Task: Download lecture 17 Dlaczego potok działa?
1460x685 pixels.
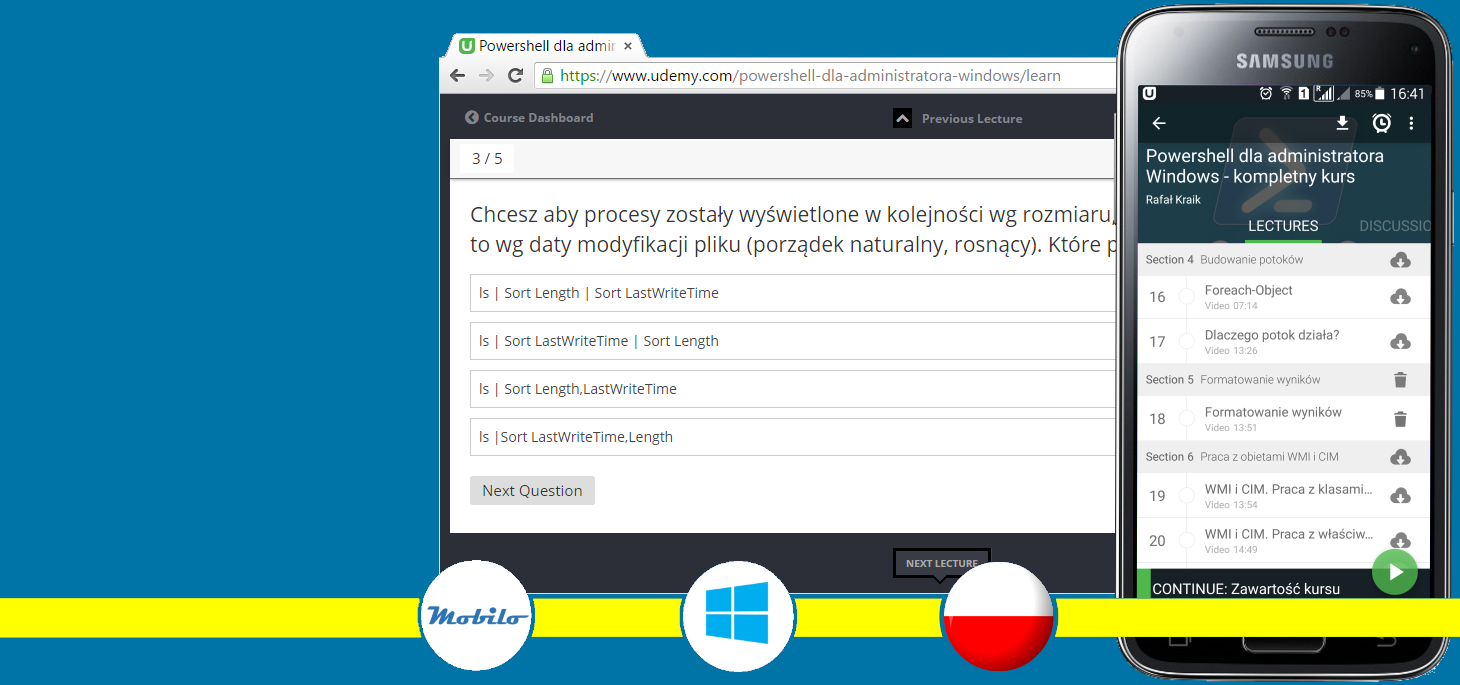Action: pos(1400,341)
